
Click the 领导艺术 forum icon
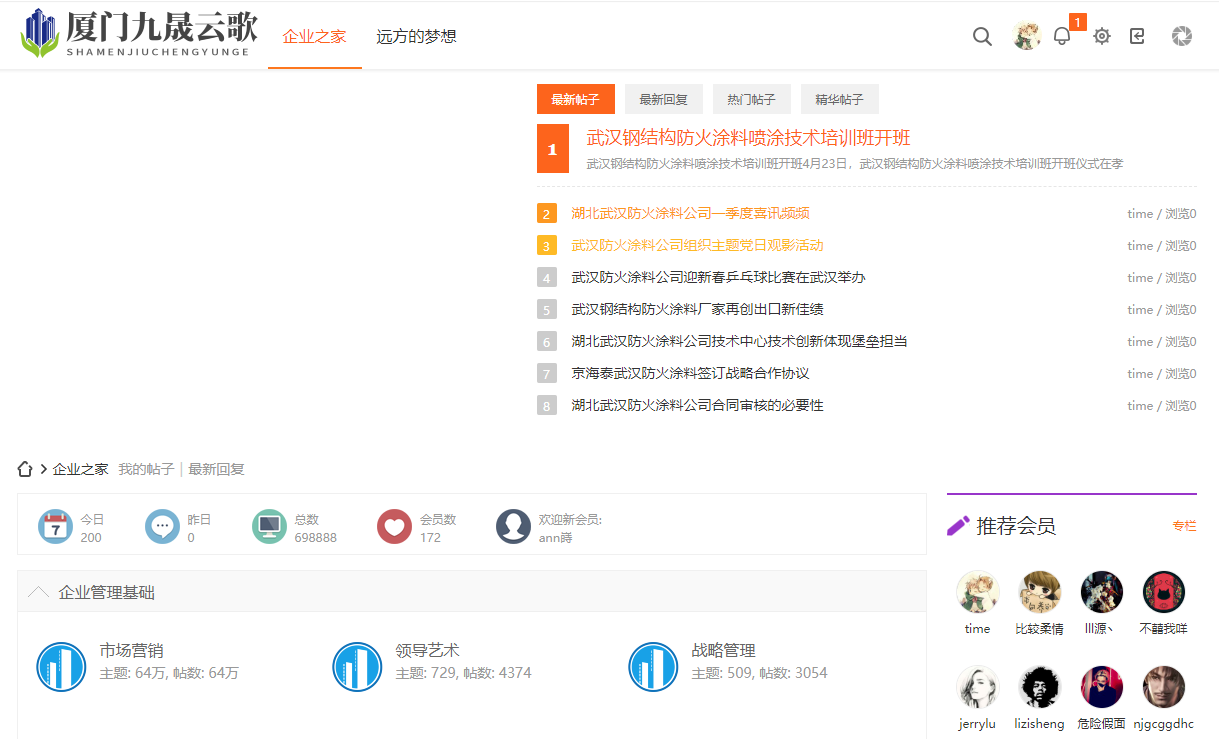click(x=358, y=667)
